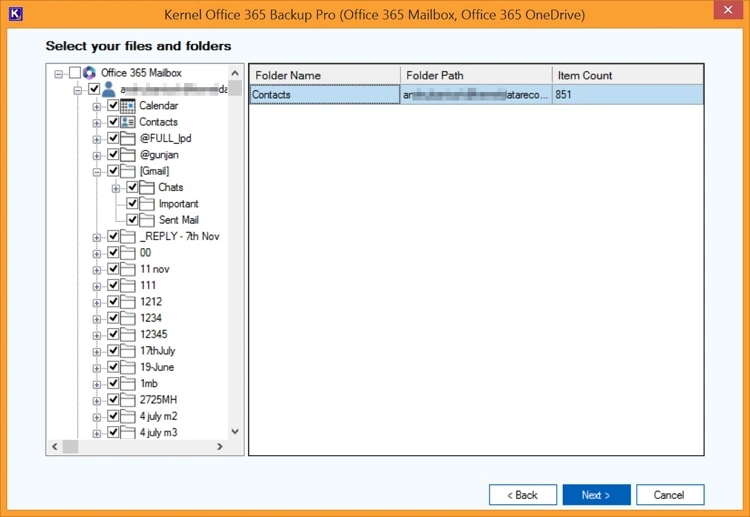
Task: Click the _REPLY - 7th Nov folder icon
Action: tap(128, 236)
